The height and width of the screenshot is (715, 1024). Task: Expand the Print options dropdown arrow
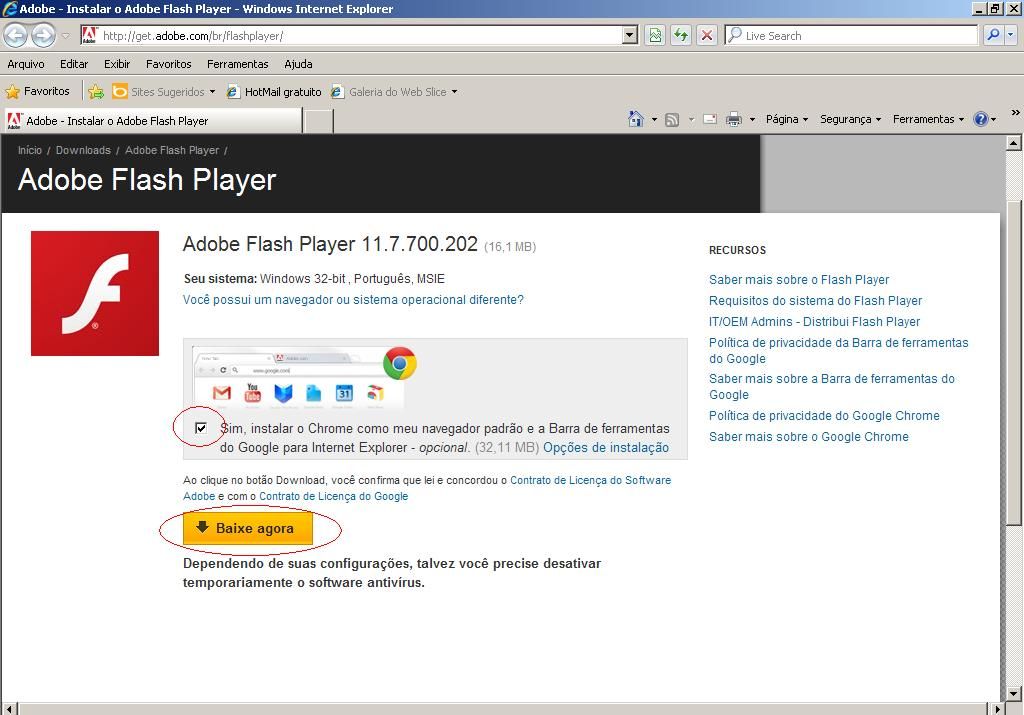tap(752, 119)
